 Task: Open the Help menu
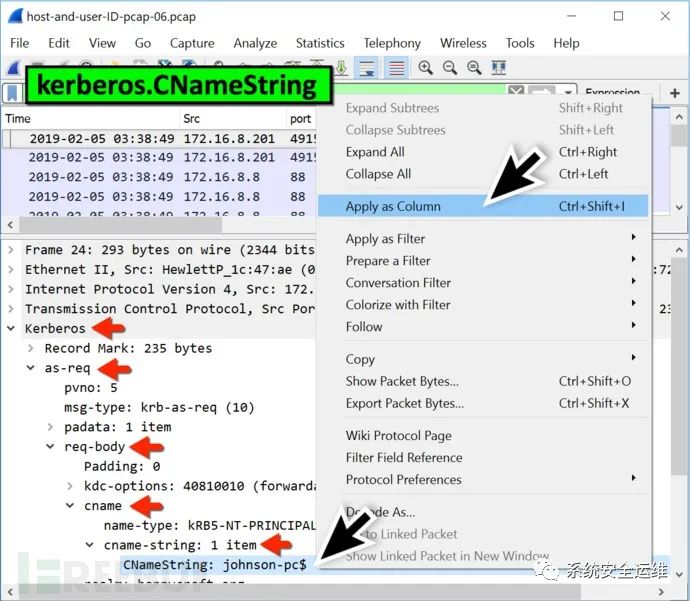tap(566, 43)
